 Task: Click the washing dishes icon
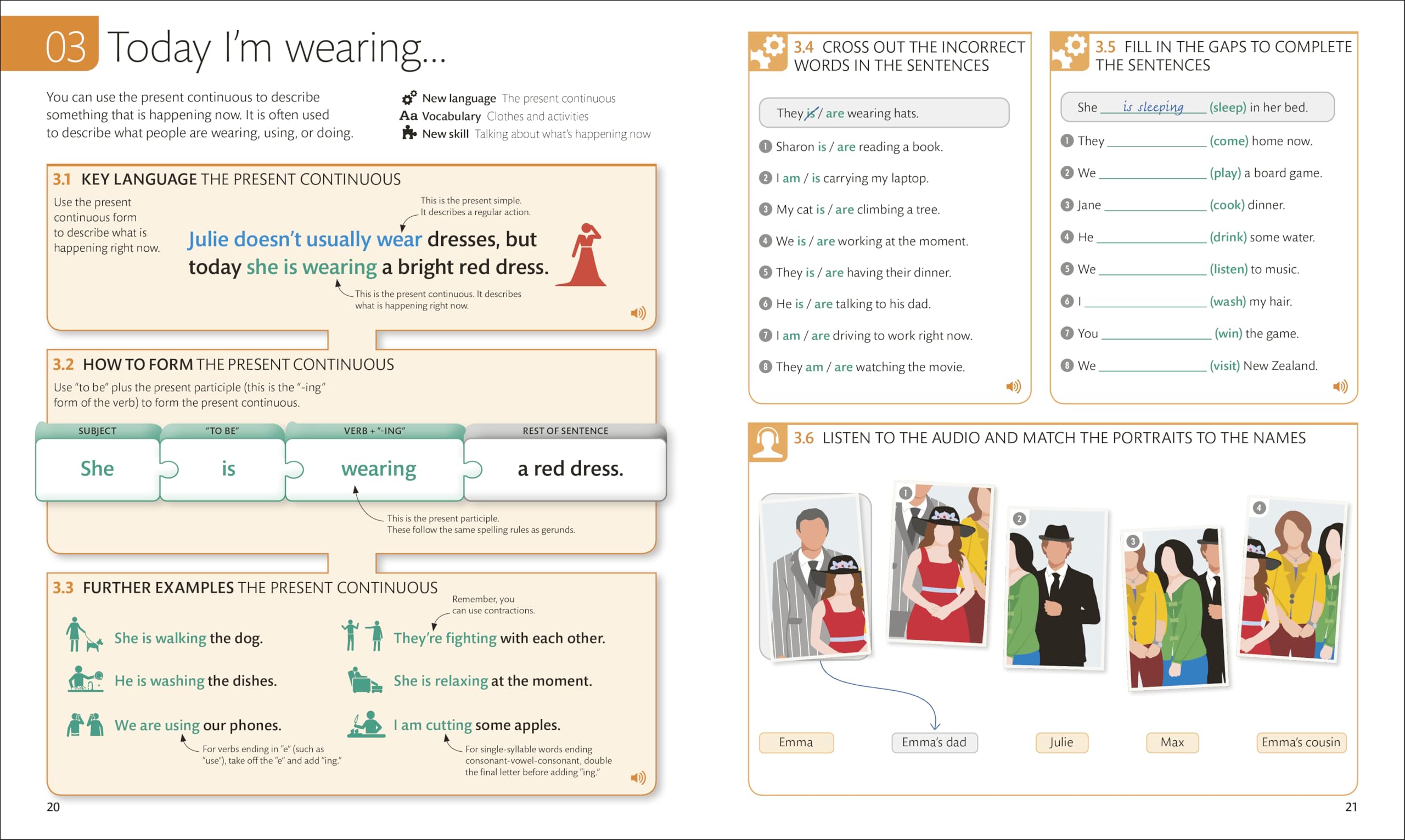click(85, 679)
